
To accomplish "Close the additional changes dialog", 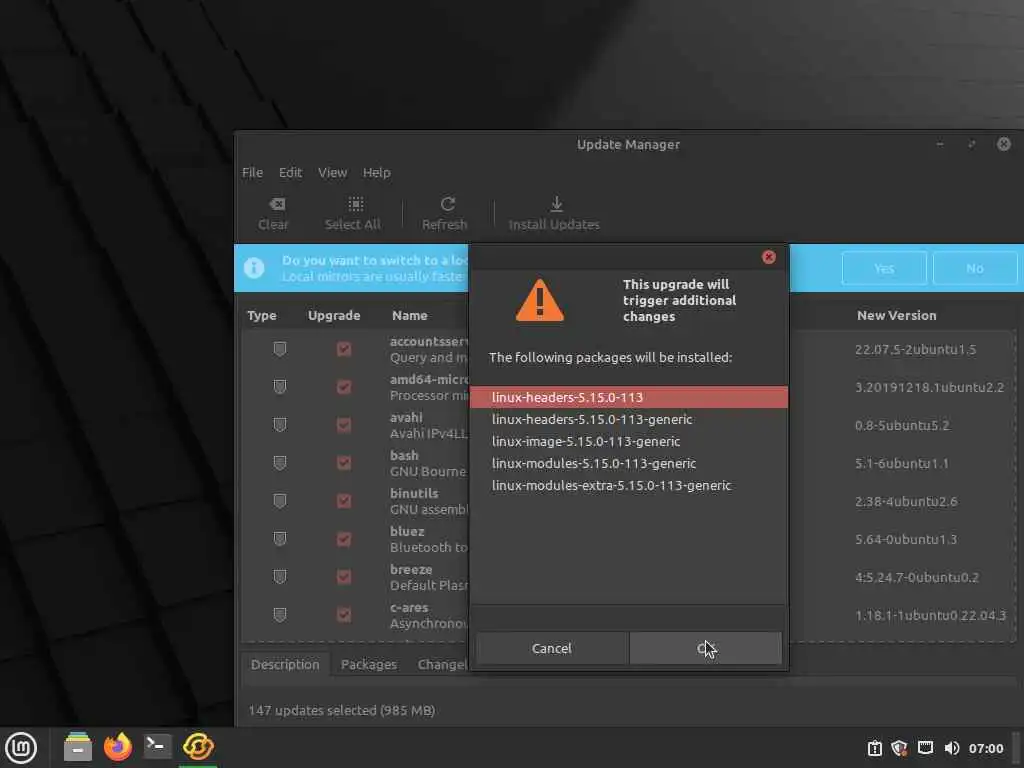I will pos(769,257).
